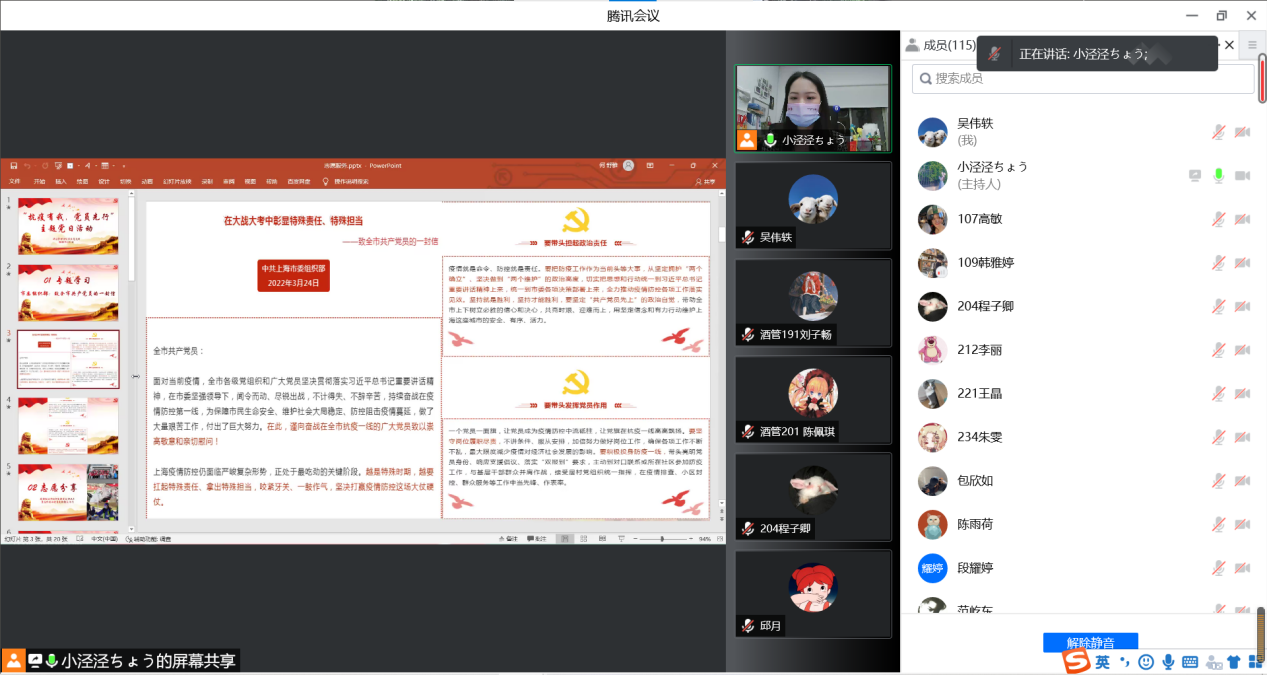Open the Quick Access Toolbar customize dropdown

pyautogui.click(x=123, y=165)
